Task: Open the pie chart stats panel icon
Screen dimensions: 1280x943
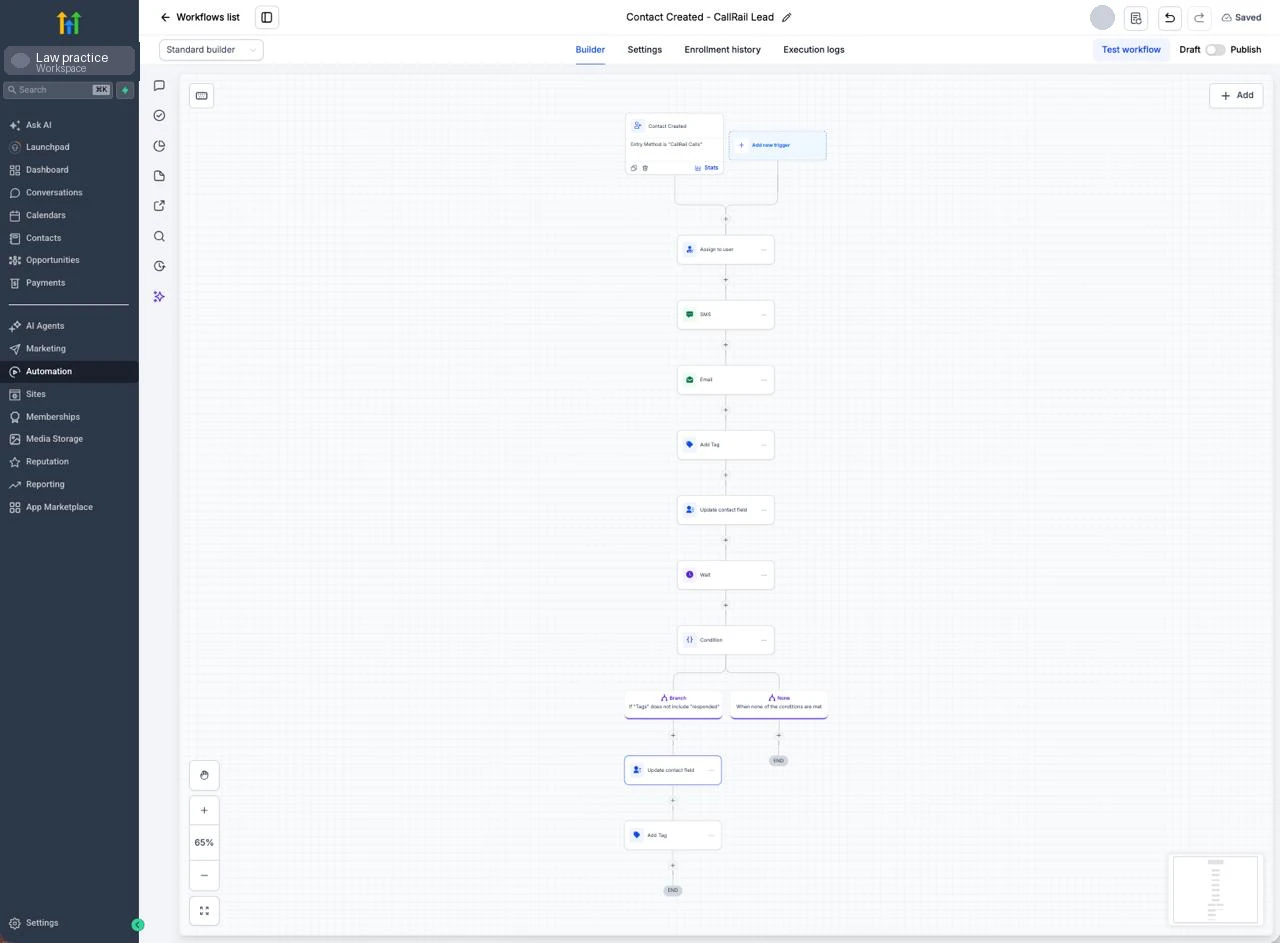Action: 159,146
